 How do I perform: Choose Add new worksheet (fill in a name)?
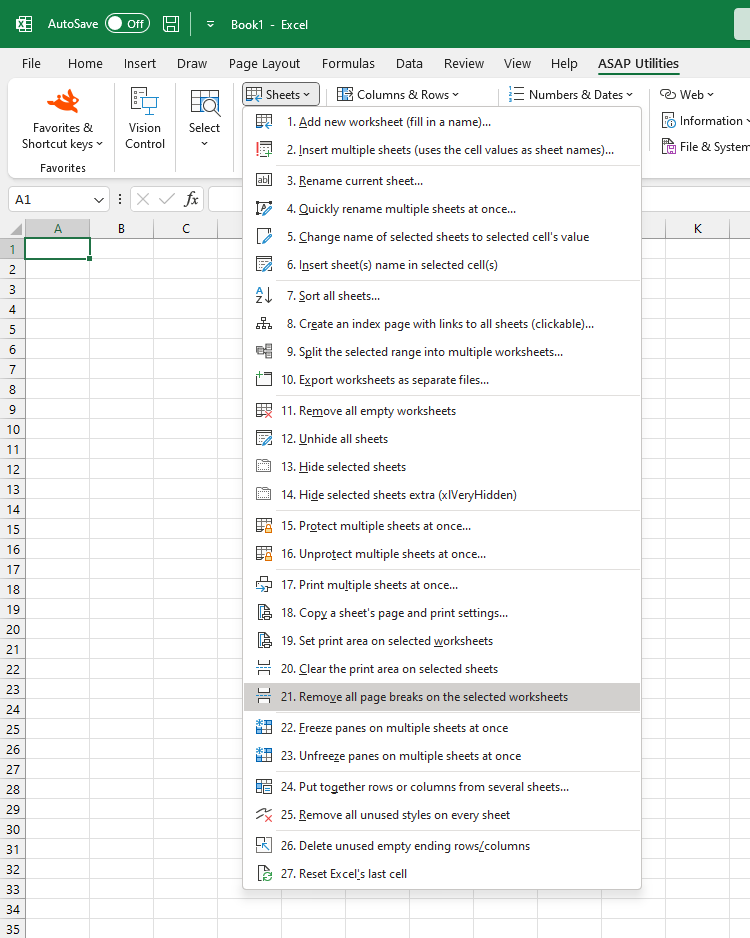442,122
